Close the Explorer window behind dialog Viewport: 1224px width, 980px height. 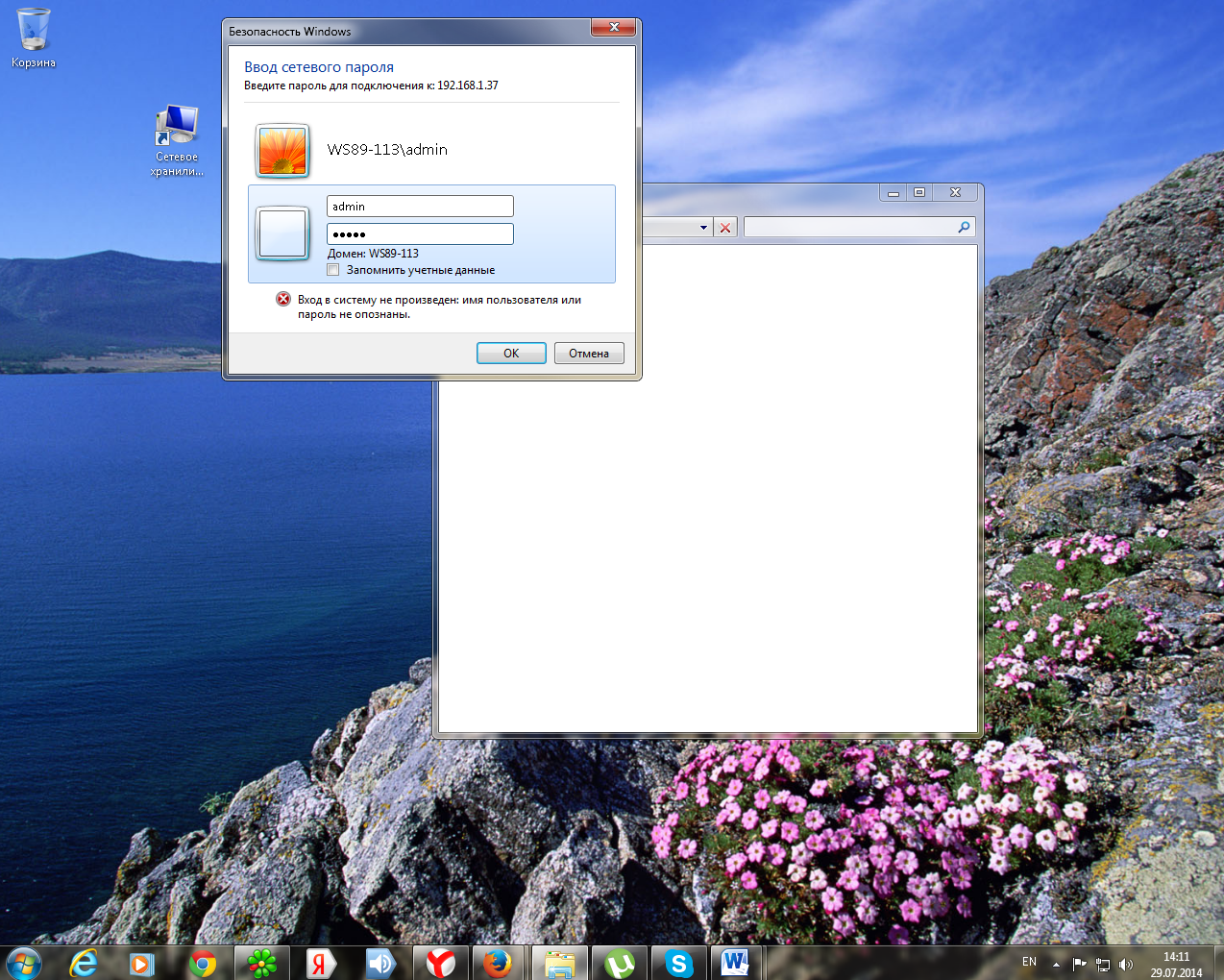(x=955, y=192)
